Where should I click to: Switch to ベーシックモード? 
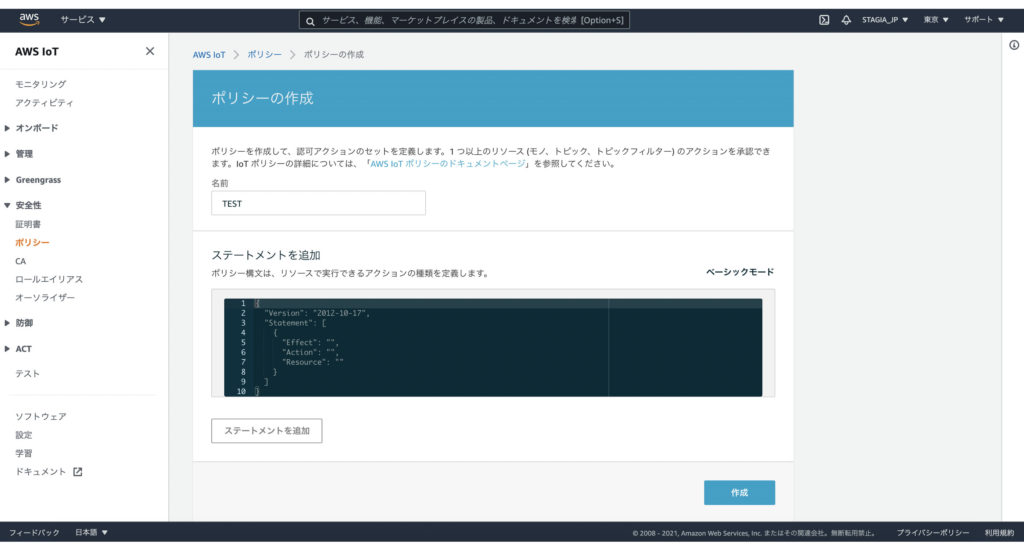point(739,272)
